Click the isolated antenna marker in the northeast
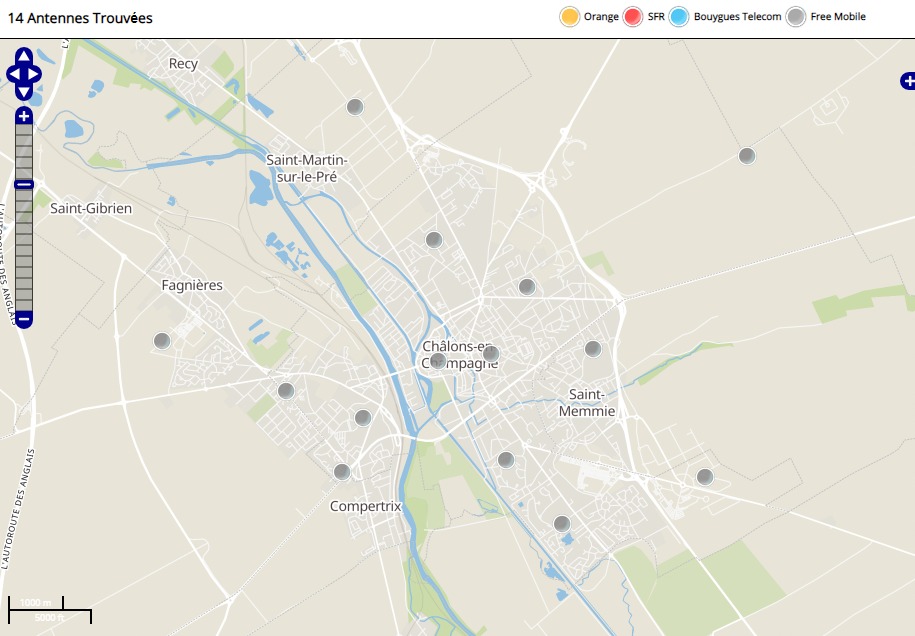This screenshot has width=915, height=636. coord(747,155)
